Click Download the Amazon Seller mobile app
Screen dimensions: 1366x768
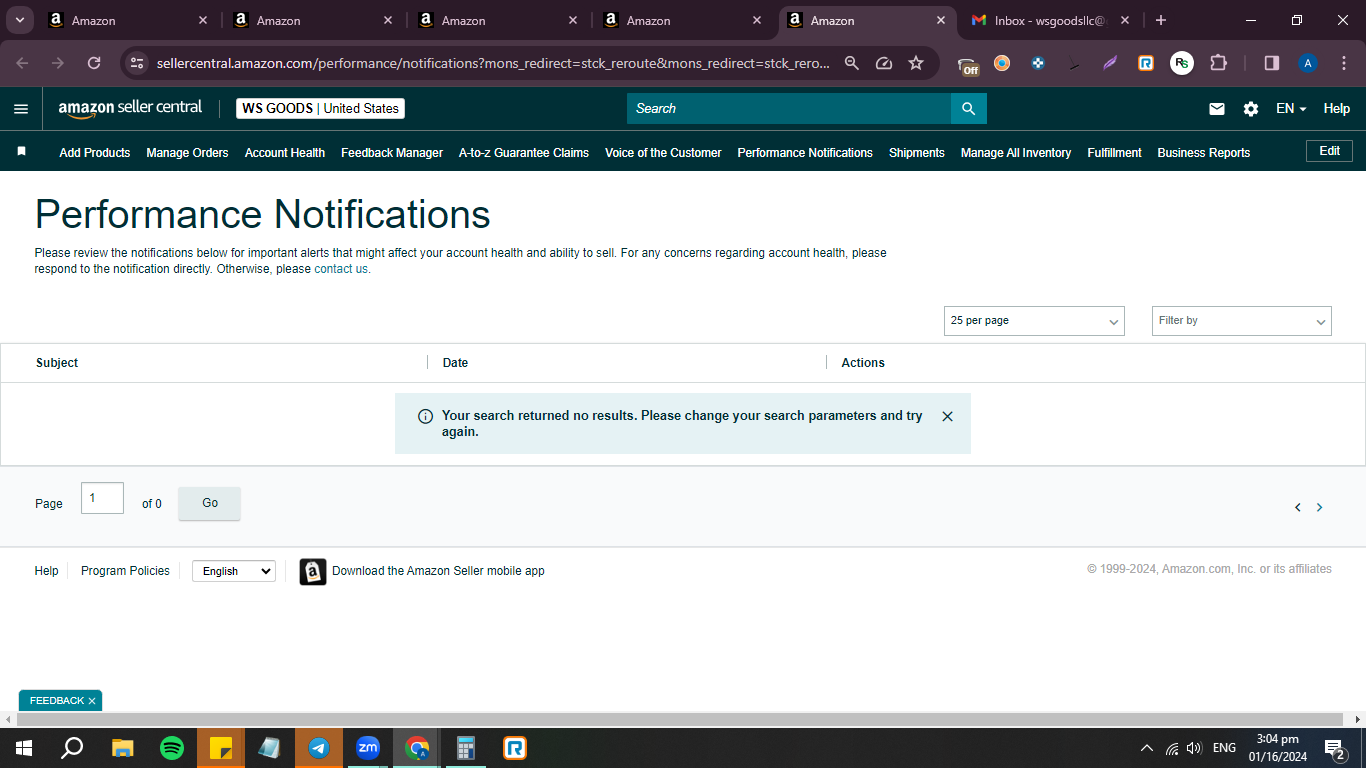438,571
